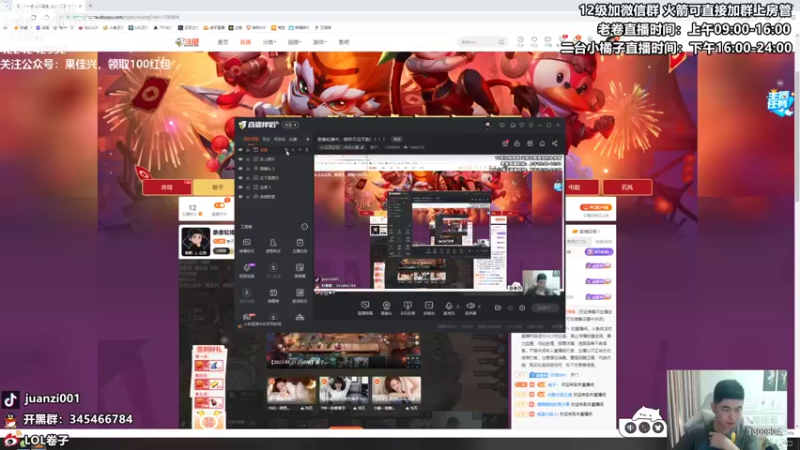Click the Douyu search magnifier icon
The width and height of the screenshot is (800, 450).
[x=501, y=42]
